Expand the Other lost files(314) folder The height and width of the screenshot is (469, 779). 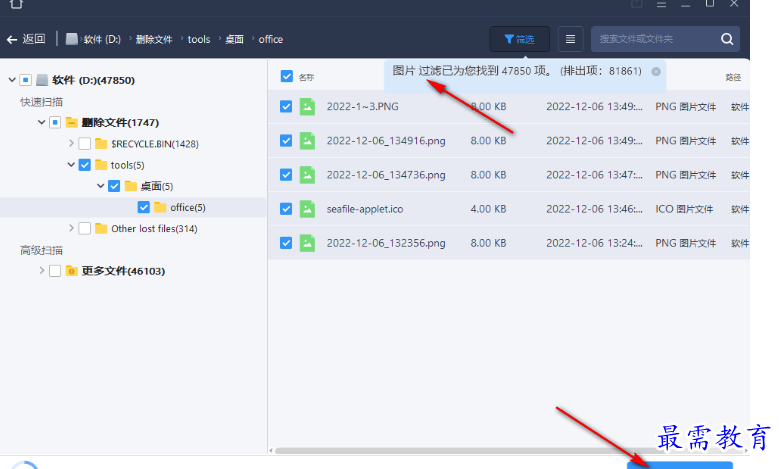click(71, 228)
